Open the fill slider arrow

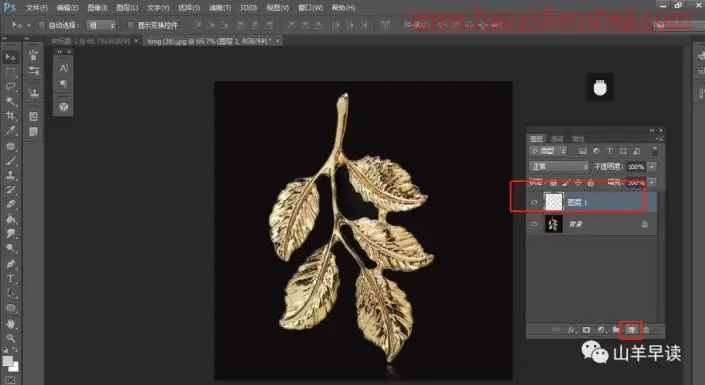coord(652,183)
